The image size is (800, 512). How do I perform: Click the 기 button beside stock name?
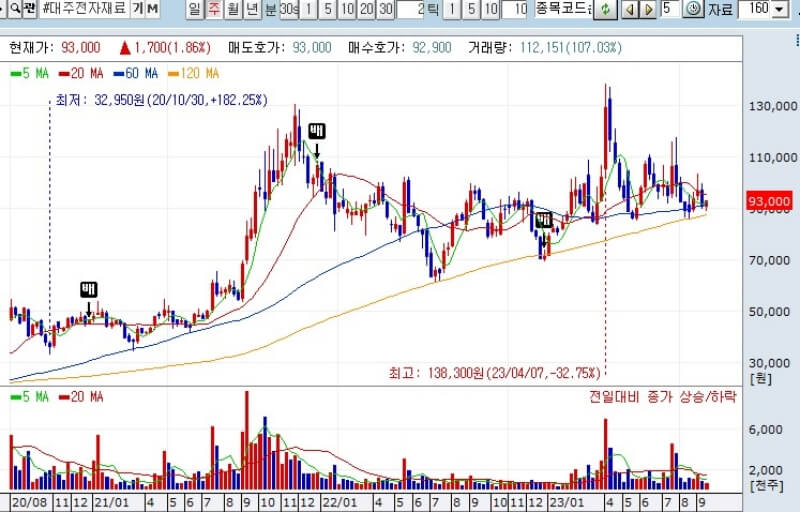137,9
